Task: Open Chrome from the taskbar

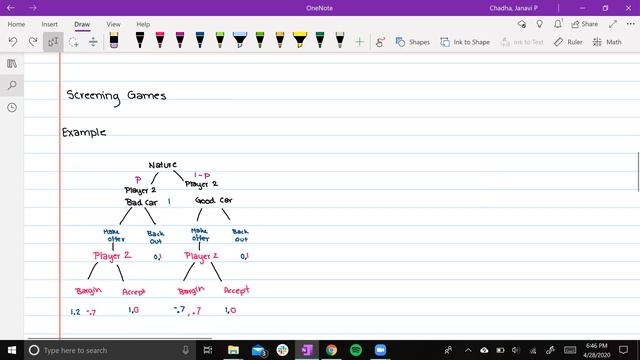Action: pos(331,350)
